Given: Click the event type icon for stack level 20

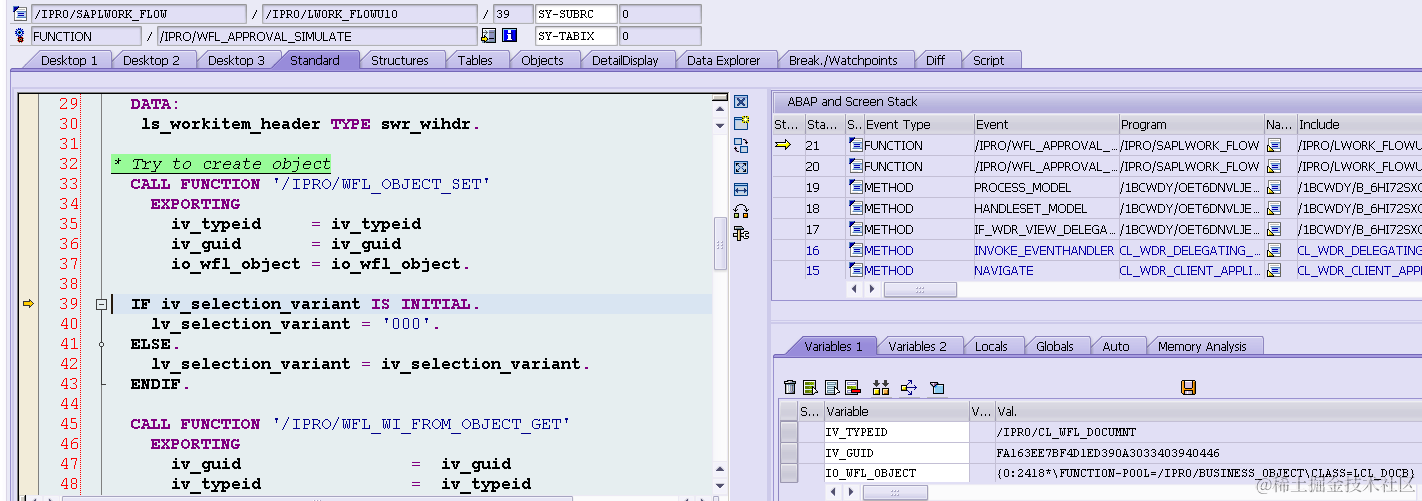Looking at the screenshot, I should coord(856,166).
